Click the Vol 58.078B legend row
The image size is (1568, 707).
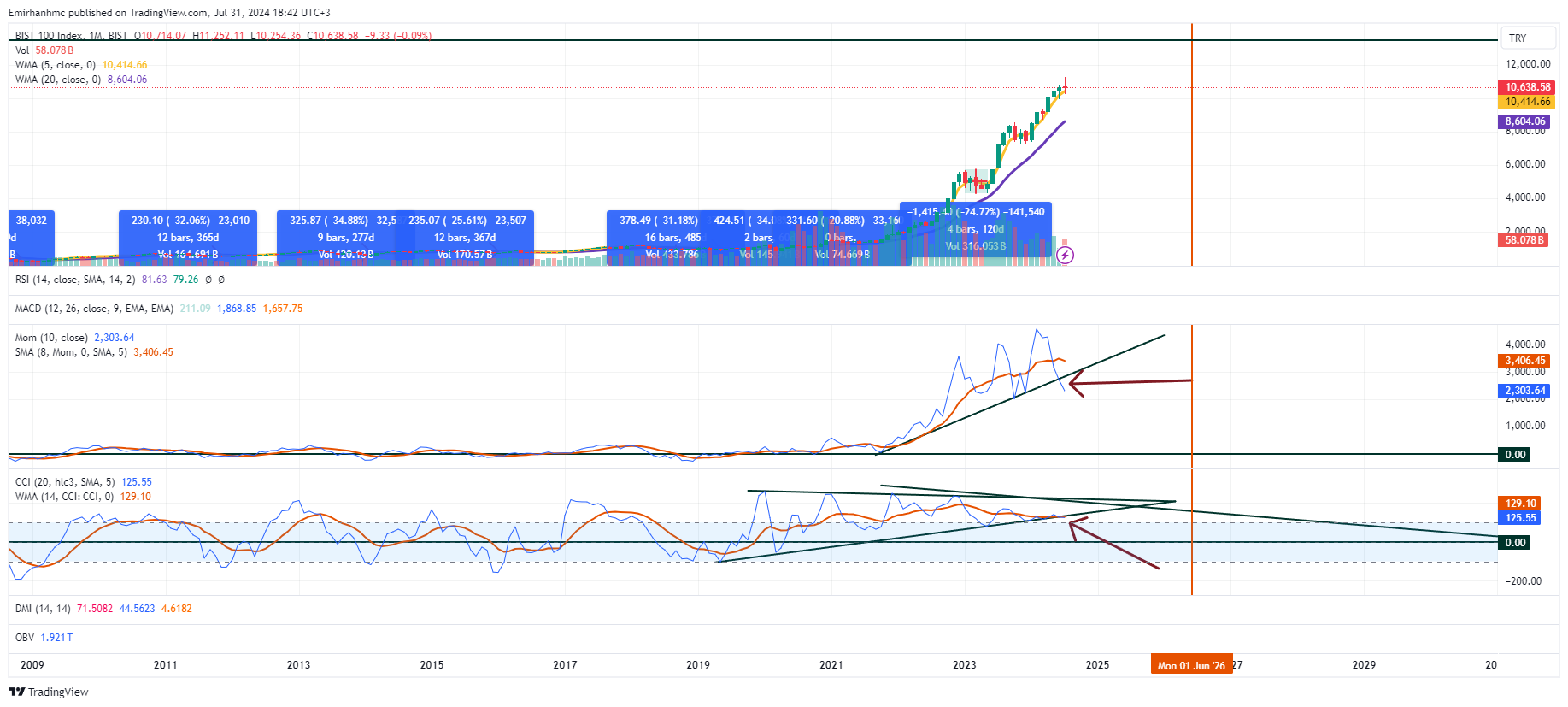[x=44, y=50]
